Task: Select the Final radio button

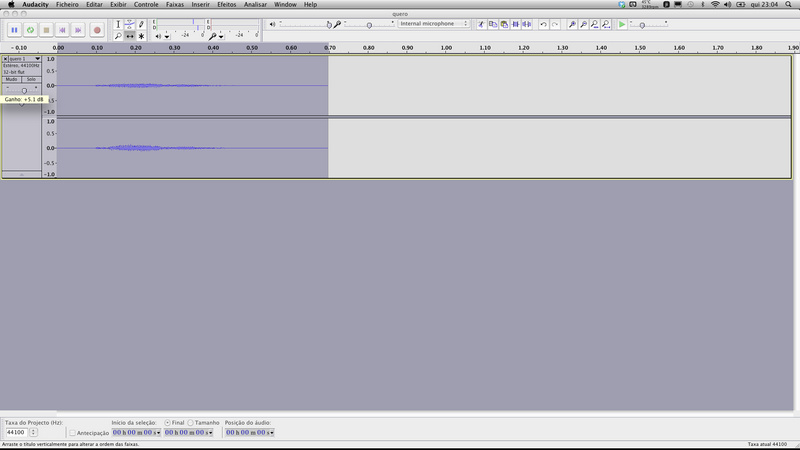Action: [166, 422]
